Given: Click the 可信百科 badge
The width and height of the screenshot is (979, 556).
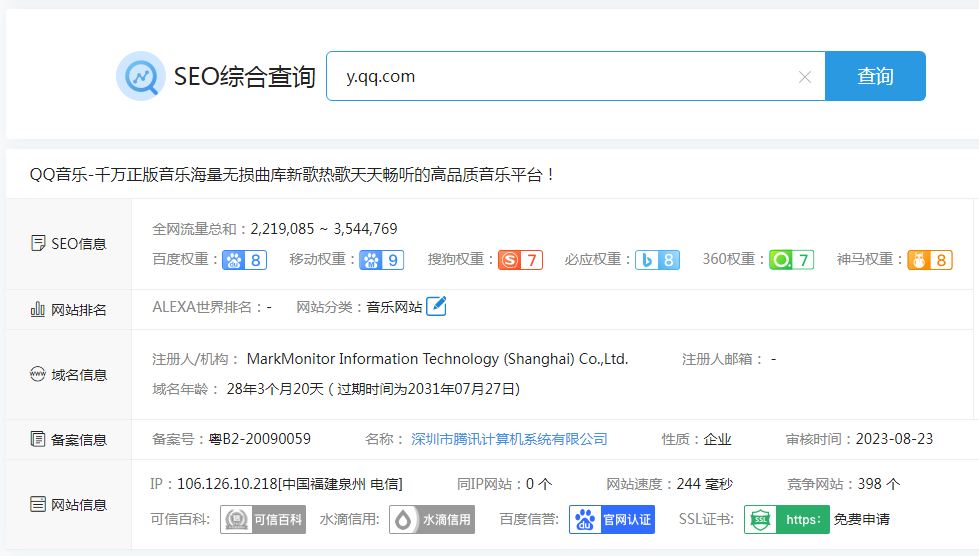Looking at the screenshot, I should [263, 519].
